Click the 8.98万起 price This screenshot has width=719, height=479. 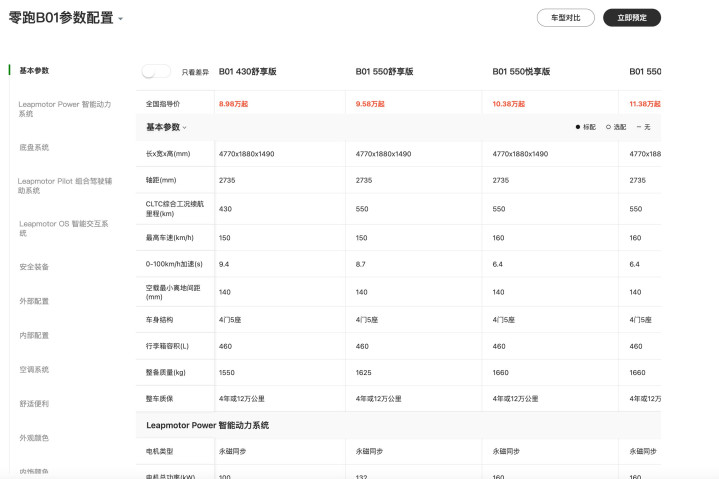tap(234, 103)
